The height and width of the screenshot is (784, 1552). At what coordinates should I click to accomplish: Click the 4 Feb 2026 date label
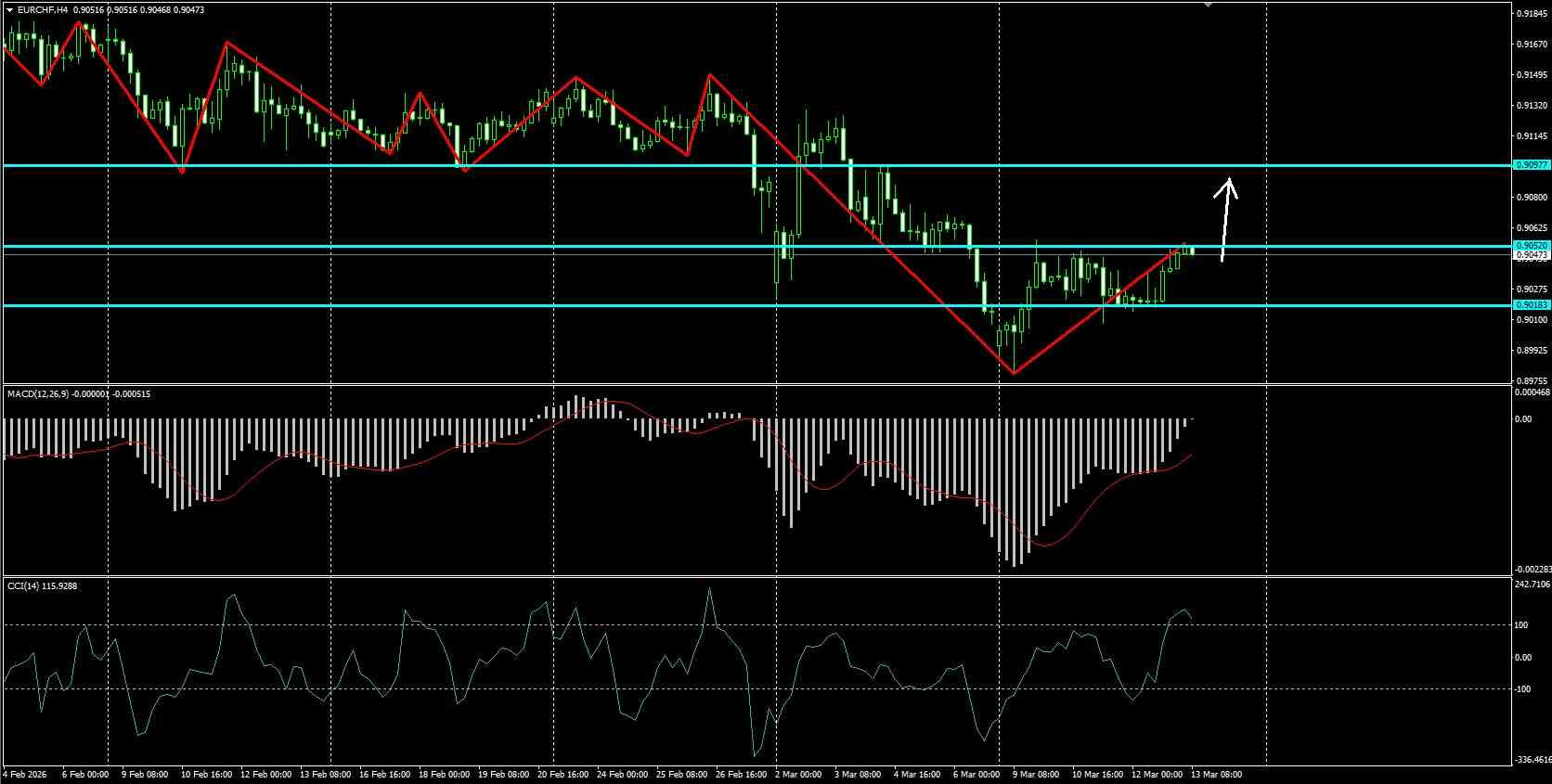[x=26, y=774]
